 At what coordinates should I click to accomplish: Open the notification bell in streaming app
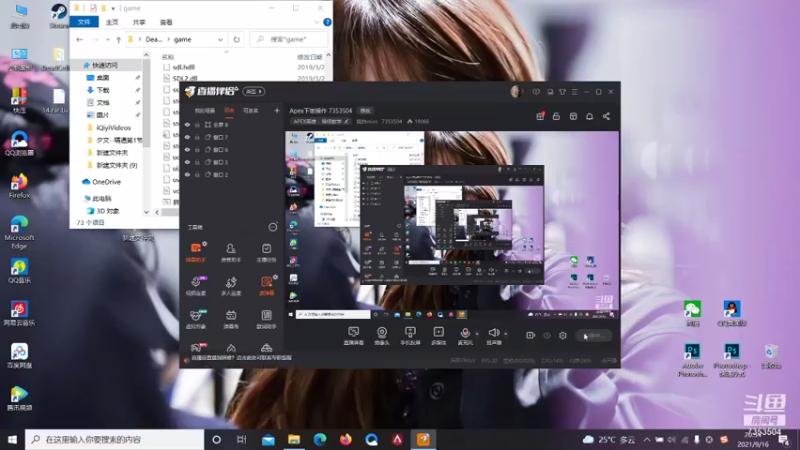coord(589,116)
